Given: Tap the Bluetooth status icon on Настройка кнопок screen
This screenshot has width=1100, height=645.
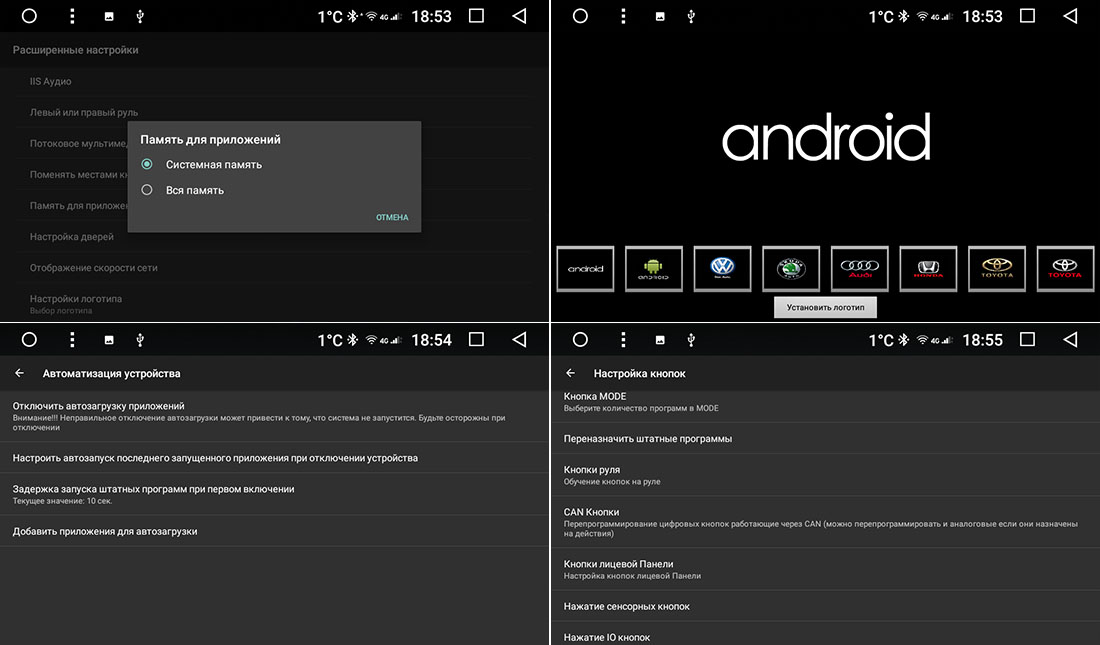Looking at the screenshot, I should pyautogui.click(x=904, y=340).
